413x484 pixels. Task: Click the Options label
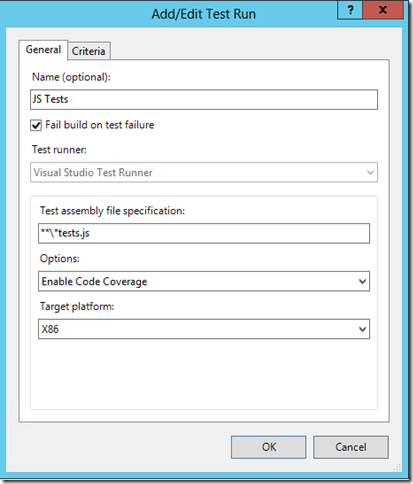click(x=60, y=259)
